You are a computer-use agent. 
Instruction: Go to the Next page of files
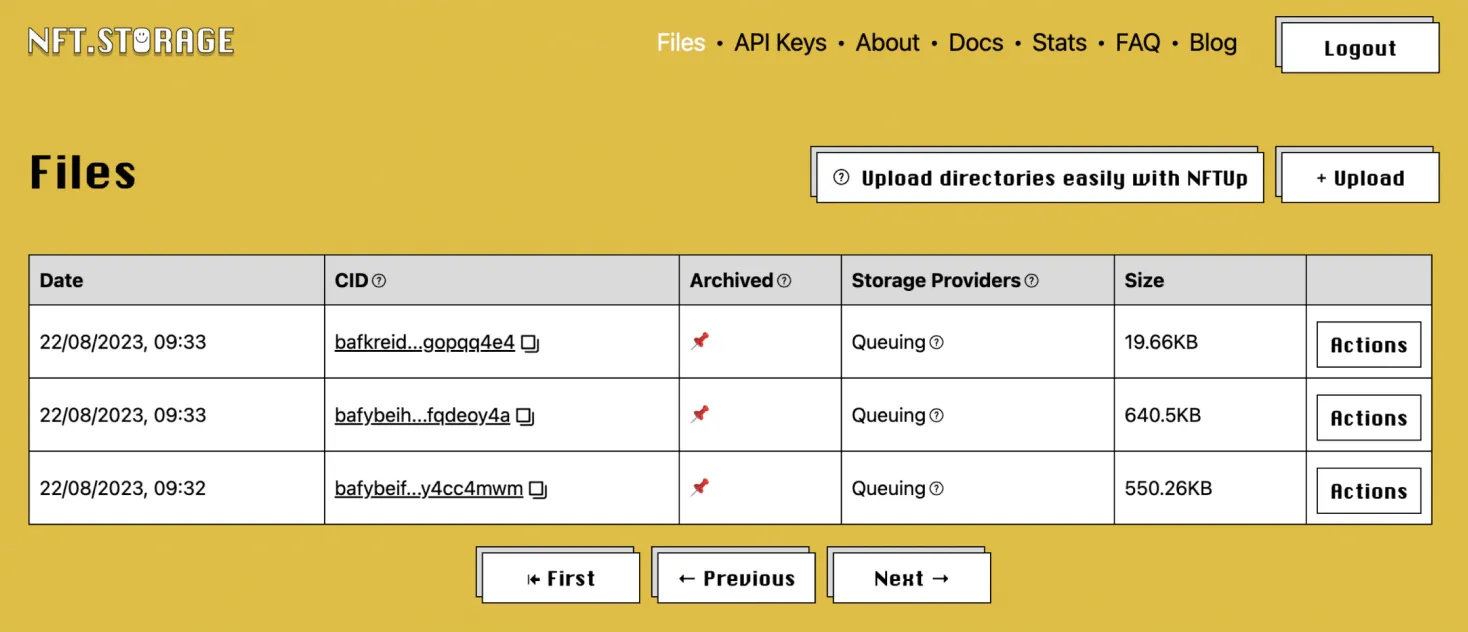click(910, 579)
